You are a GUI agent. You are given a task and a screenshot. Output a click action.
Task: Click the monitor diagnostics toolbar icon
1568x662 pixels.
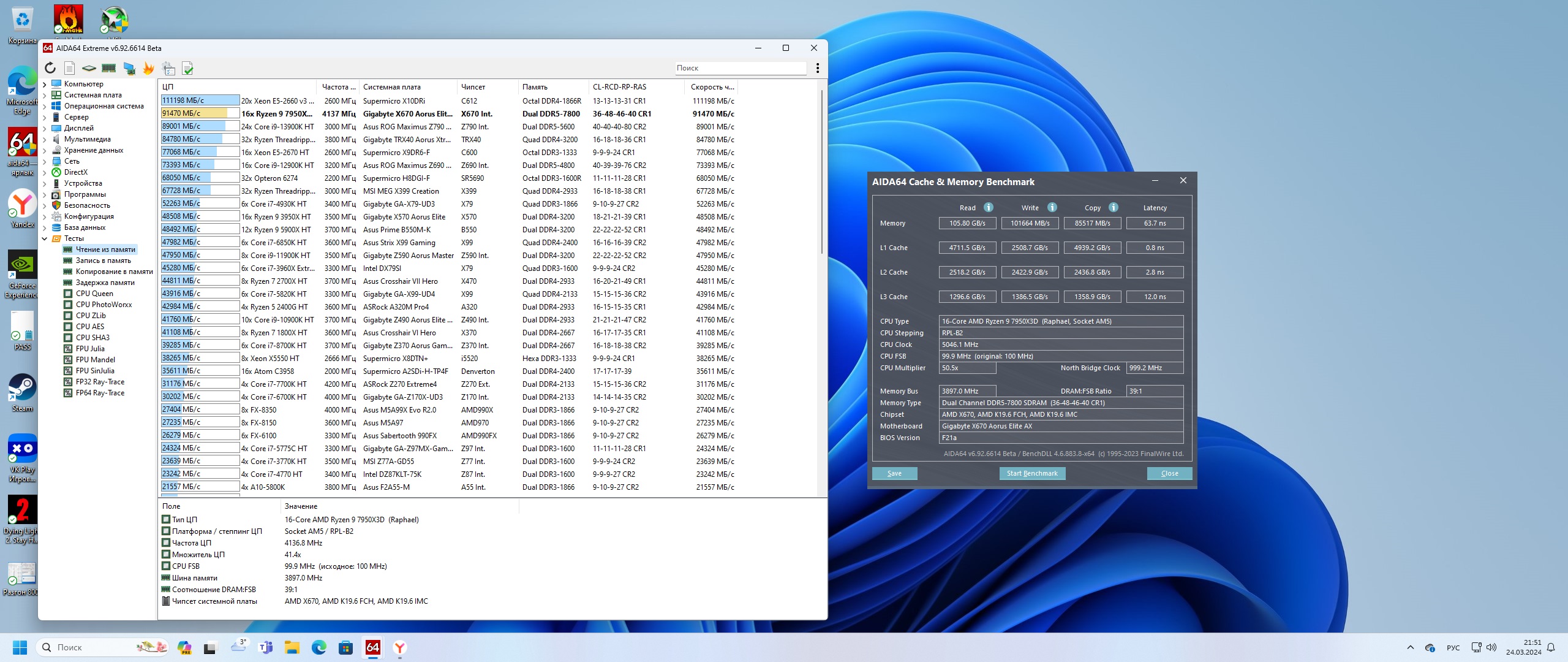coord(129,68)
